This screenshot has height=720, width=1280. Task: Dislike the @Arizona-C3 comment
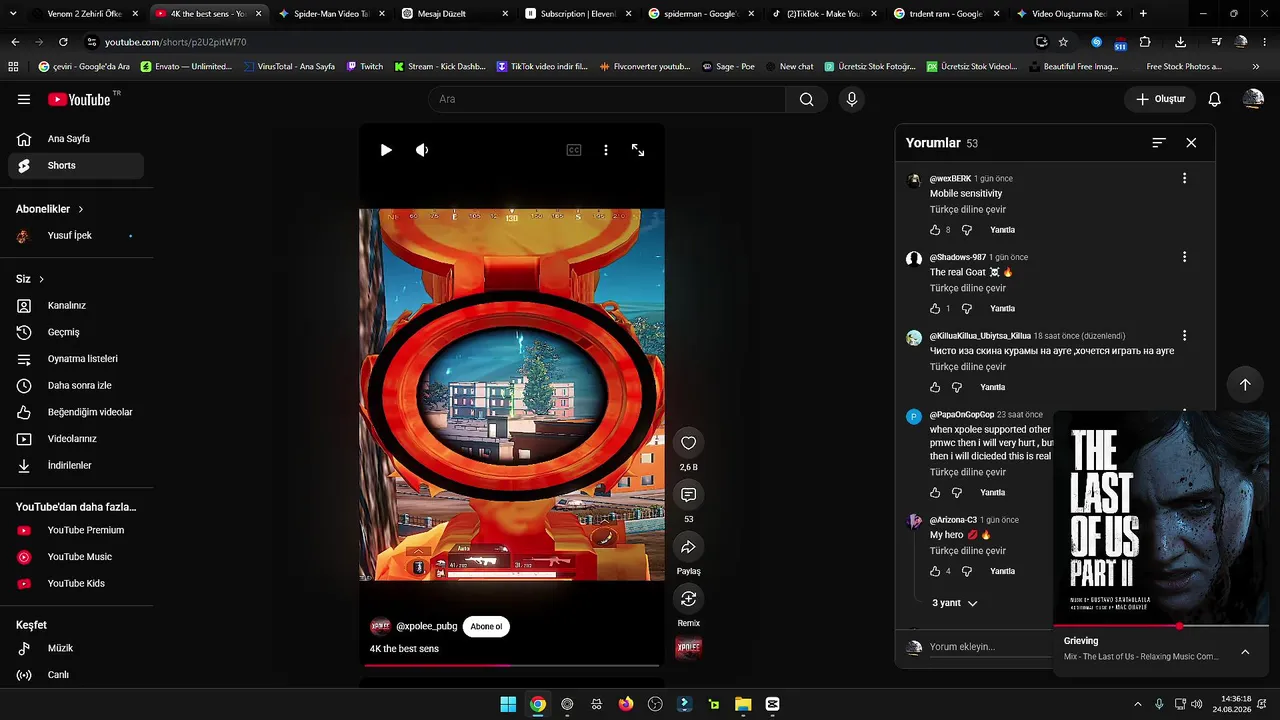pyautogui.click(x=967, y=572)
